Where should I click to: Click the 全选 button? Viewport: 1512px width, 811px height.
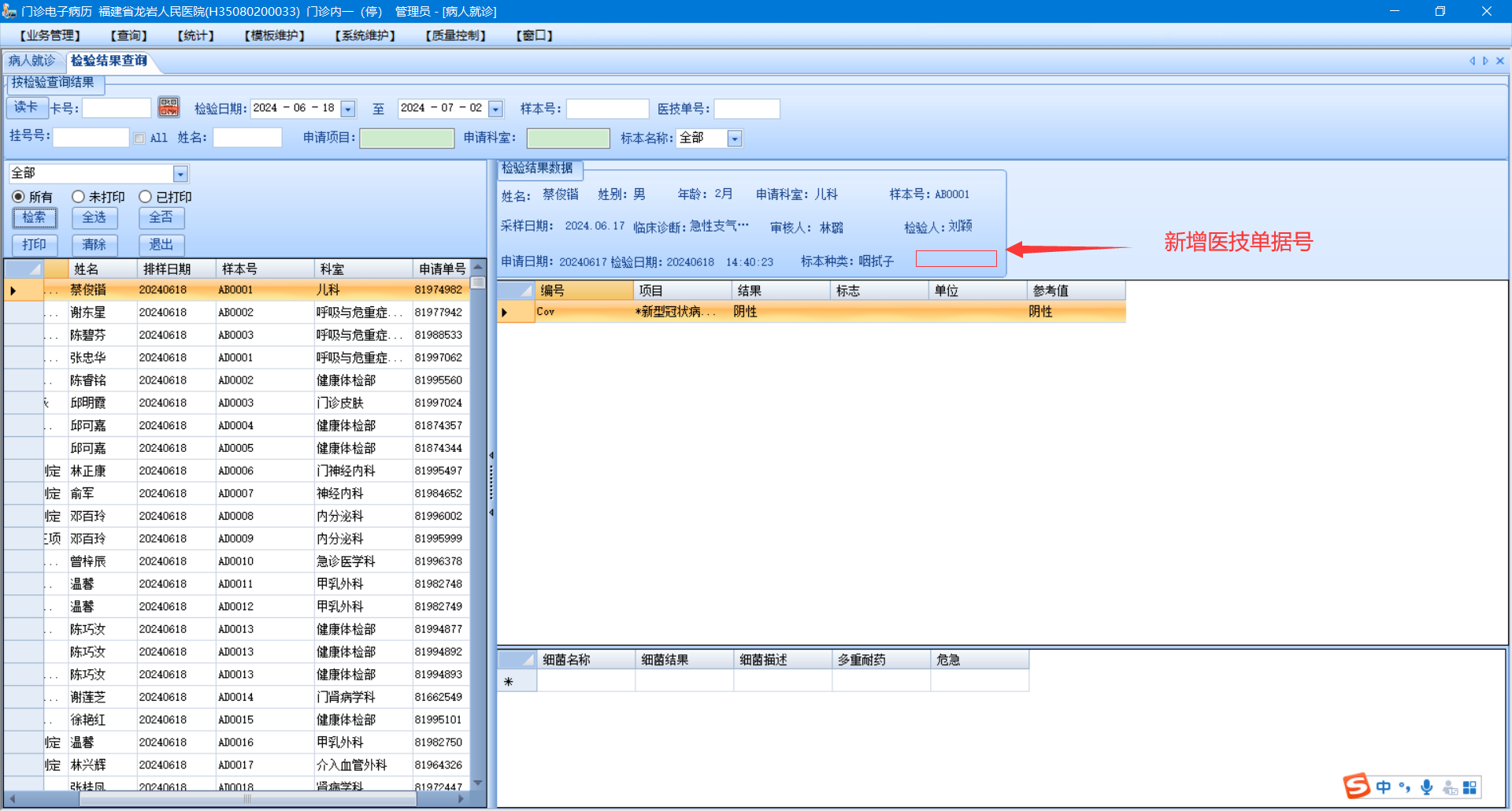point(94,217)
